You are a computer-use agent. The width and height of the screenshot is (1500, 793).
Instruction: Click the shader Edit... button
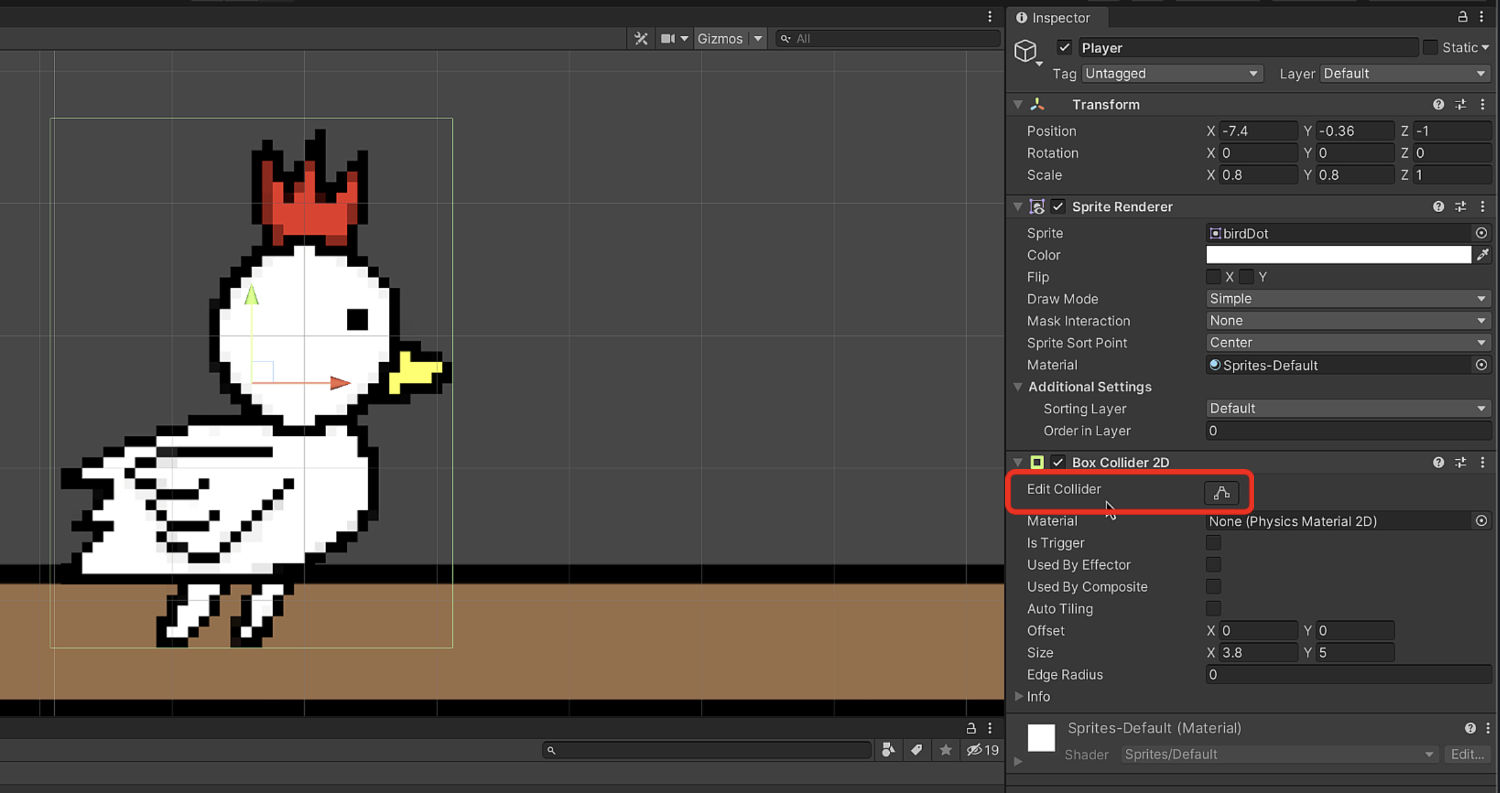(1467, 755)
